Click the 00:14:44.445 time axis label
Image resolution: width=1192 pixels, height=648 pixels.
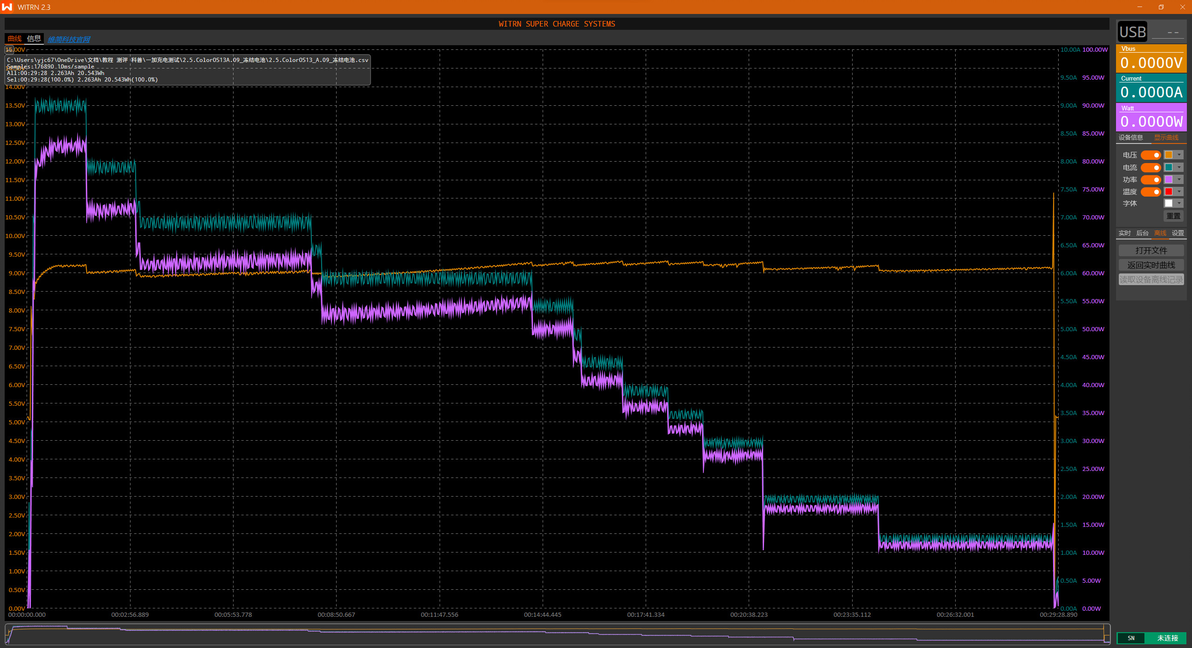[x=542, y=615]
